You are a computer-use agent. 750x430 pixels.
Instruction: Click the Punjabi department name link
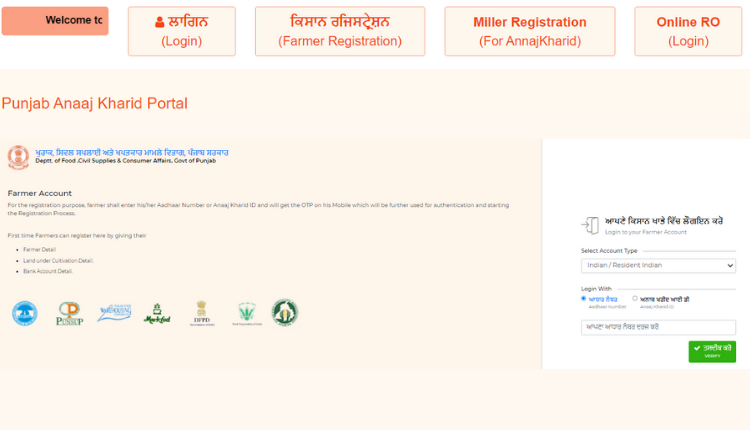click(132, 153)
